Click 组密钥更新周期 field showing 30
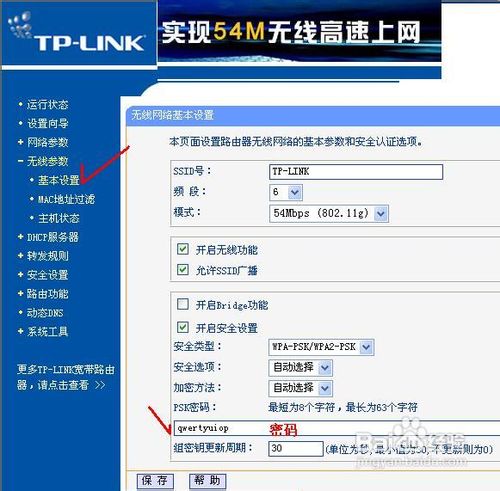The height and width of the screenshot is (491, 500). point(296,449)
